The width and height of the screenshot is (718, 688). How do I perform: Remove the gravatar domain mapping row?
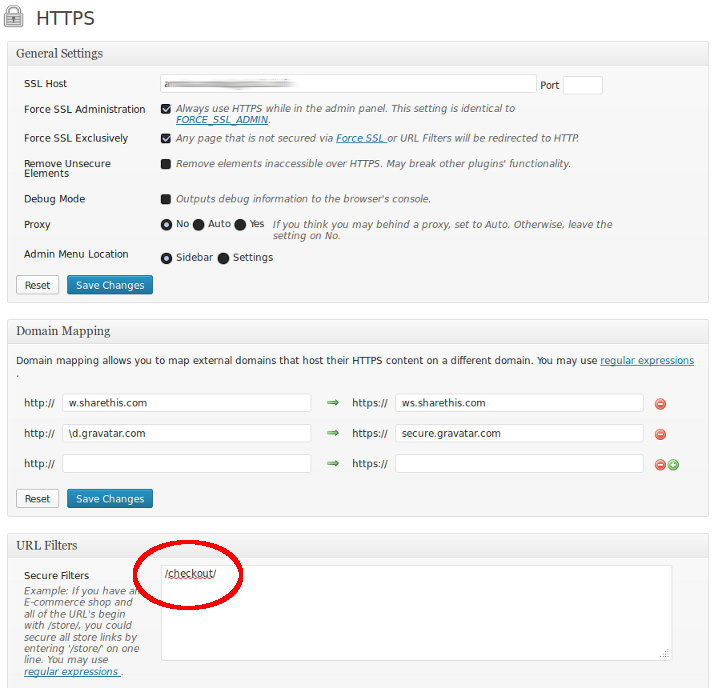click(x=660, y=435)
